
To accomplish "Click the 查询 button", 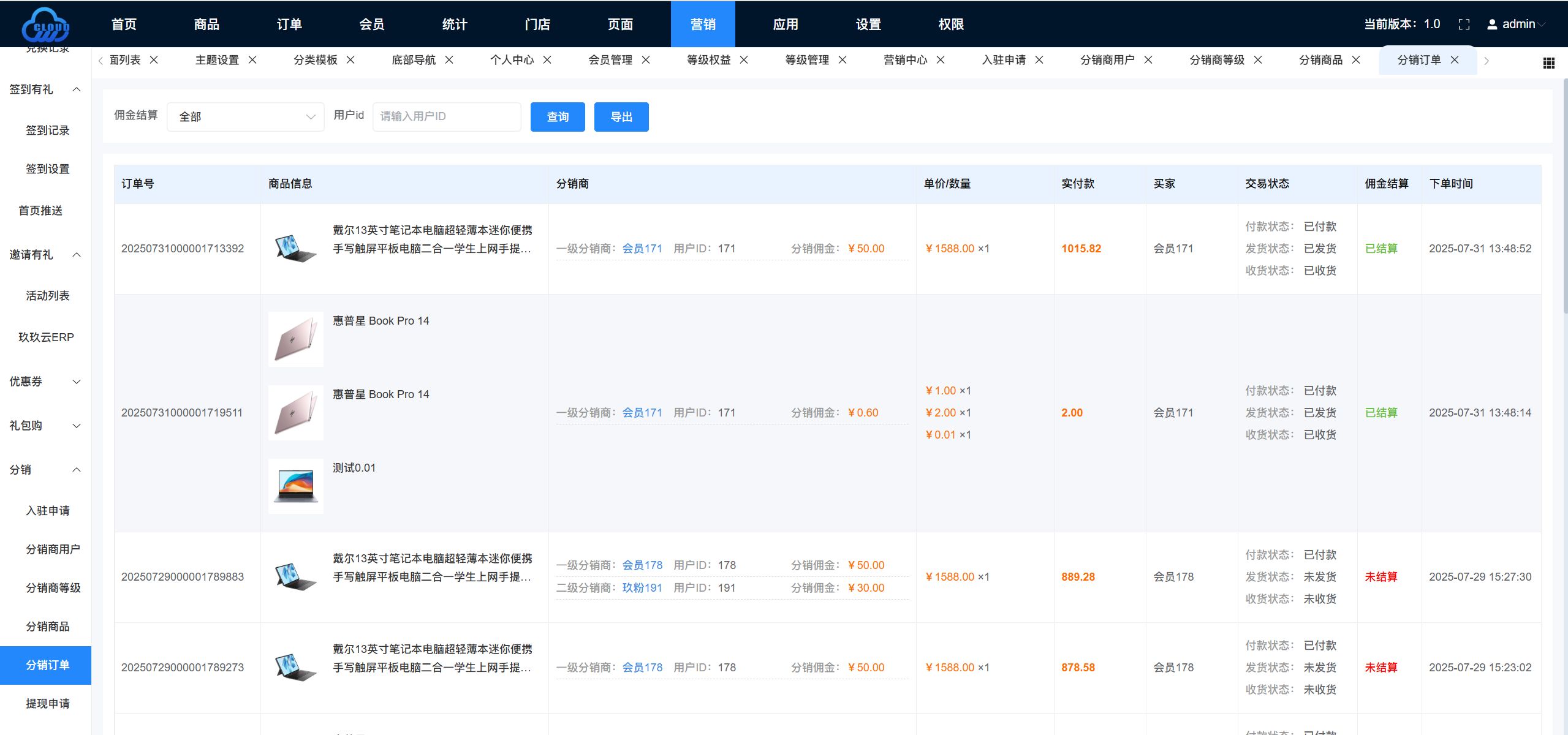I will click(557, 117).
